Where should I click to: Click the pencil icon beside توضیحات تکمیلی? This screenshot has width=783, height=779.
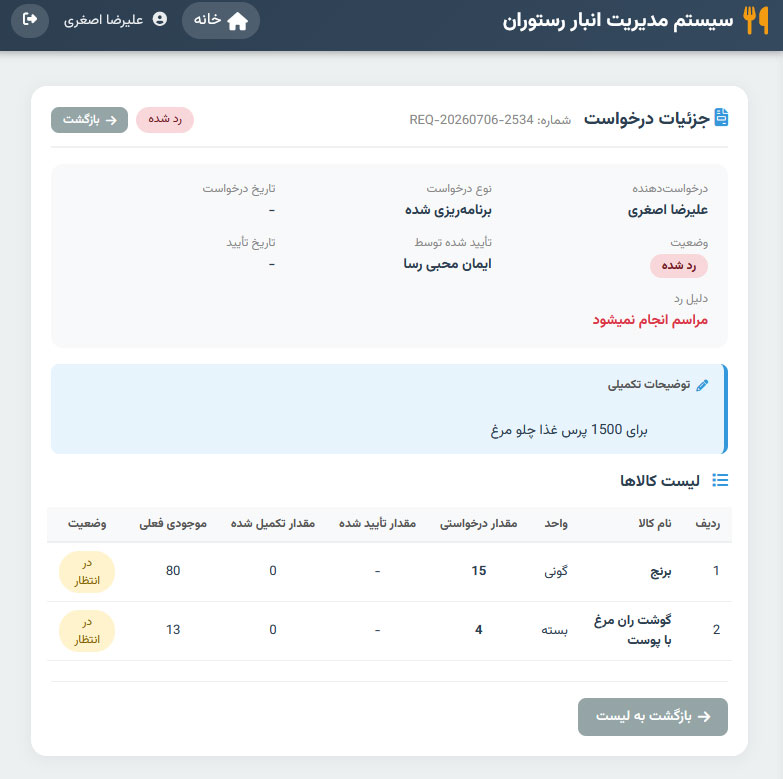pyautogui.click(x=702, y=385)
